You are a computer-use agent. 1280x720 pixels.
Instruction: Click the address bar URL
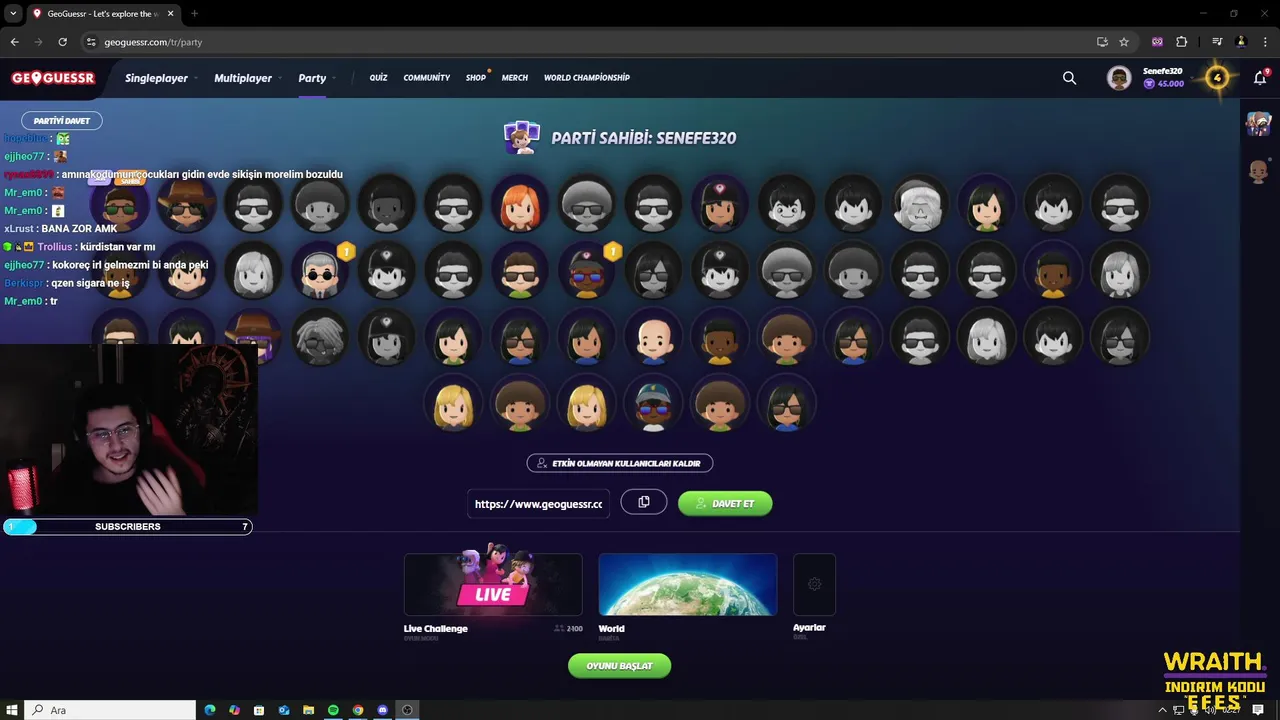pyautogui.click(x=153, y=42)
